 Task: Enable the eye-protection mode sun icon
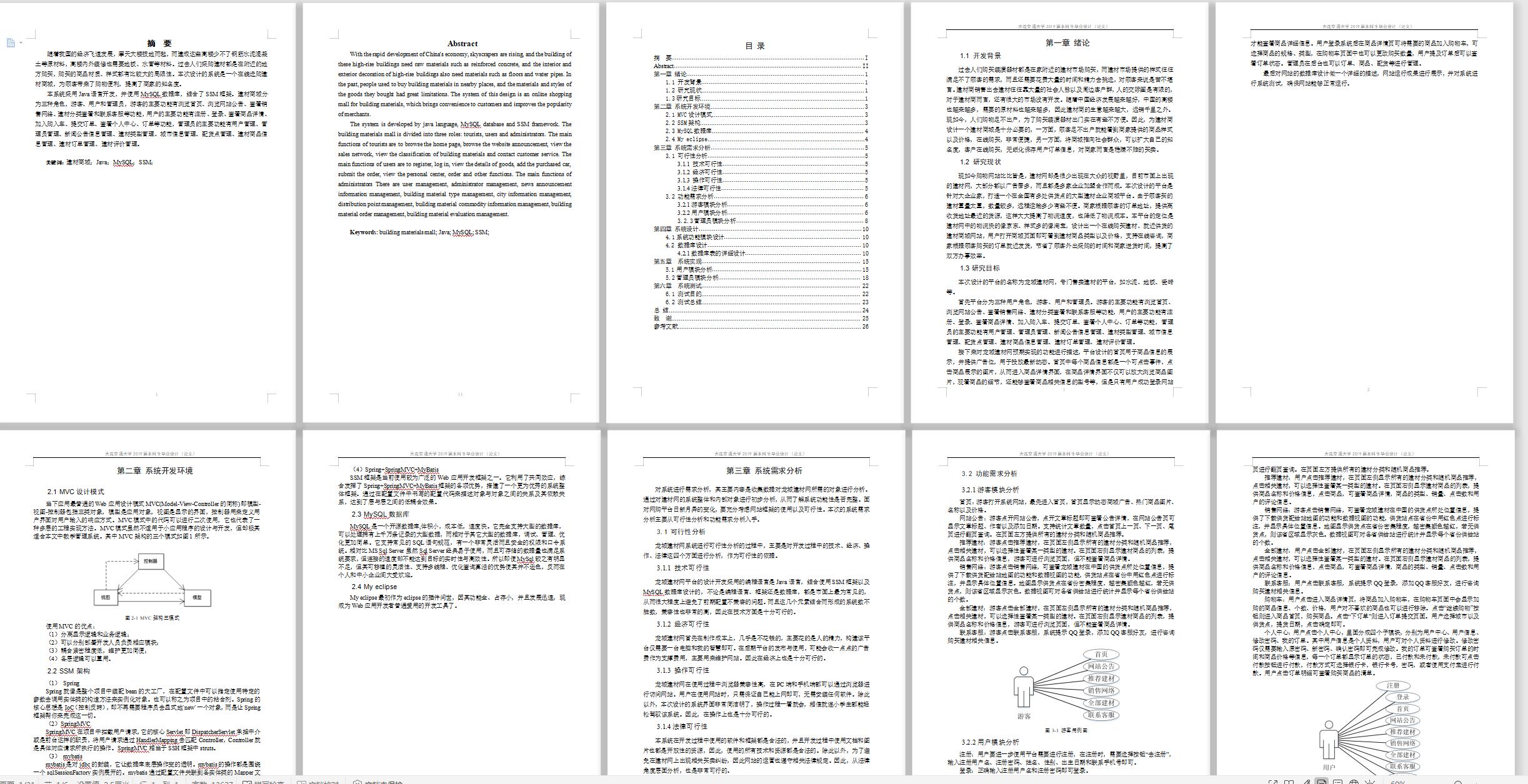click(1370, 783)
